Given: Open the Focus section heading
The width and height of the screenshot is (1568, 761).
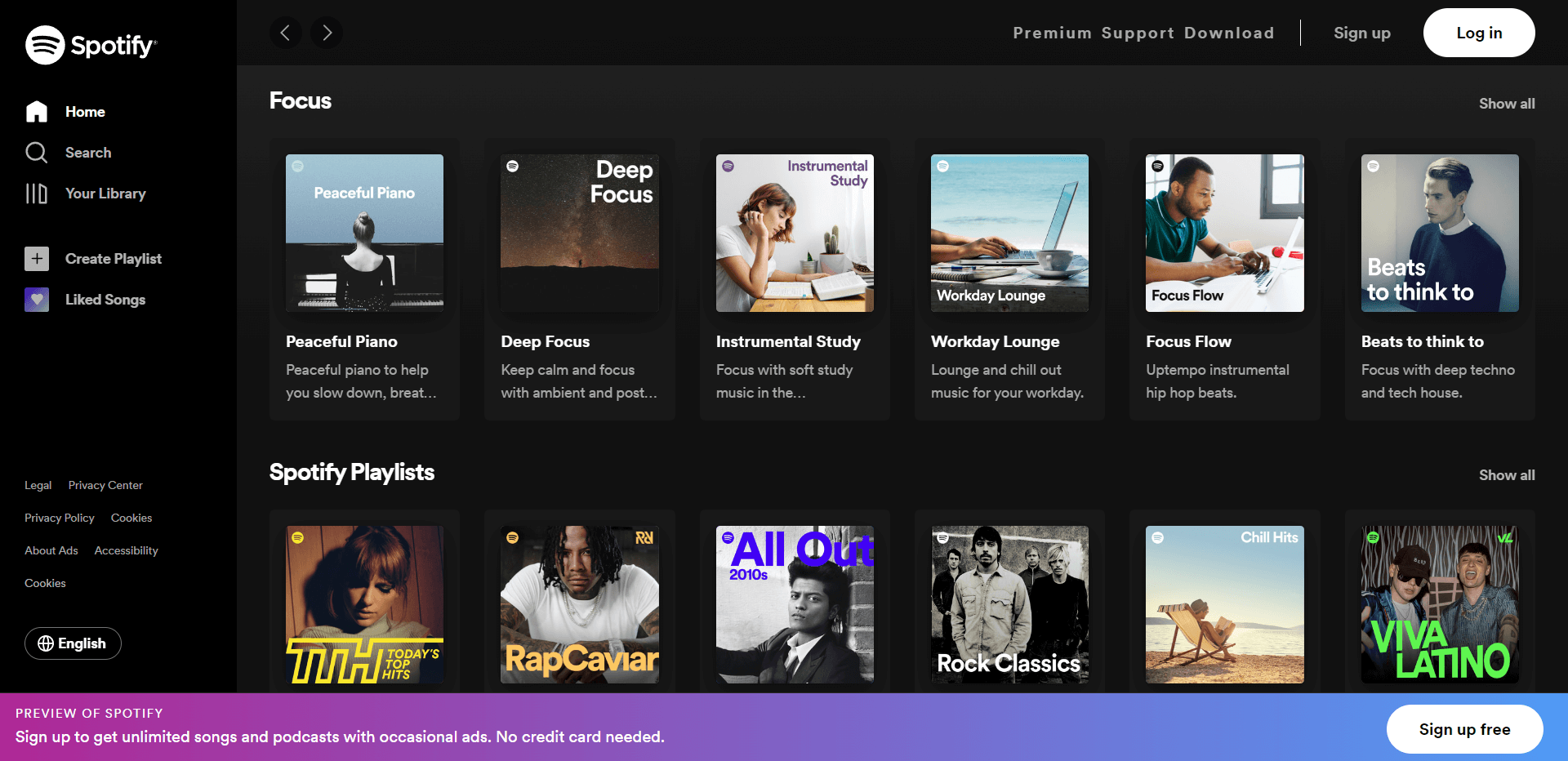Looking at the screenshot, I should click(x=301, y=100).
